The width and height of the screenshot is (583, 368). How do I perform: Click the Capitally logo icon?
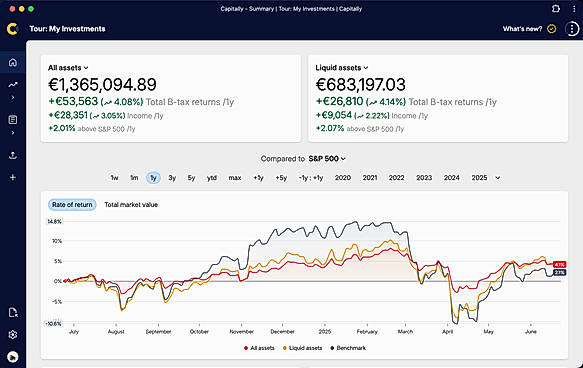pos(13,29)
